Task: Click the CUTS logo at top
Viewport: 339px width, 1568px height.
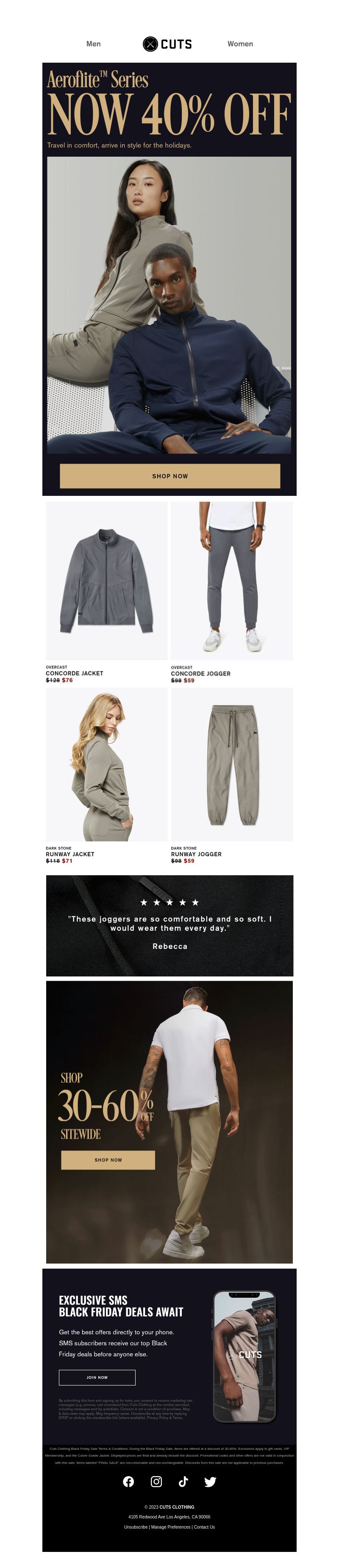Action: click(167, 44)
